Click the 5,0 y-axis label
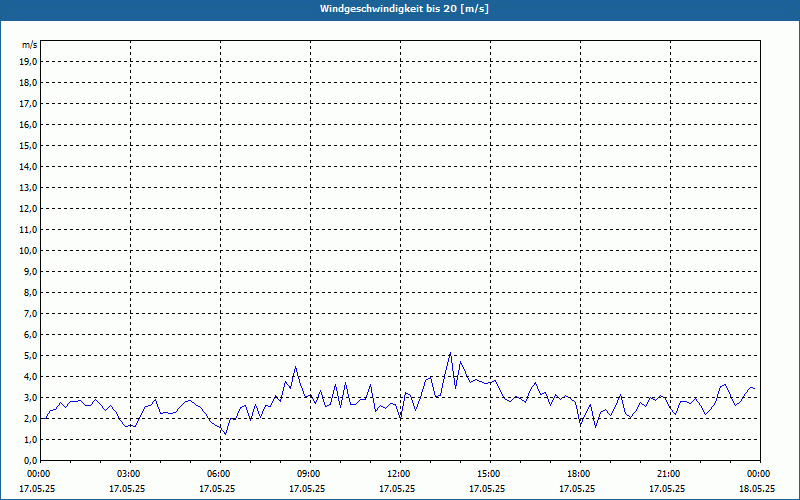The height and width of the screenshot is (500, 800). pyautogui.click(x=30, y=355)
